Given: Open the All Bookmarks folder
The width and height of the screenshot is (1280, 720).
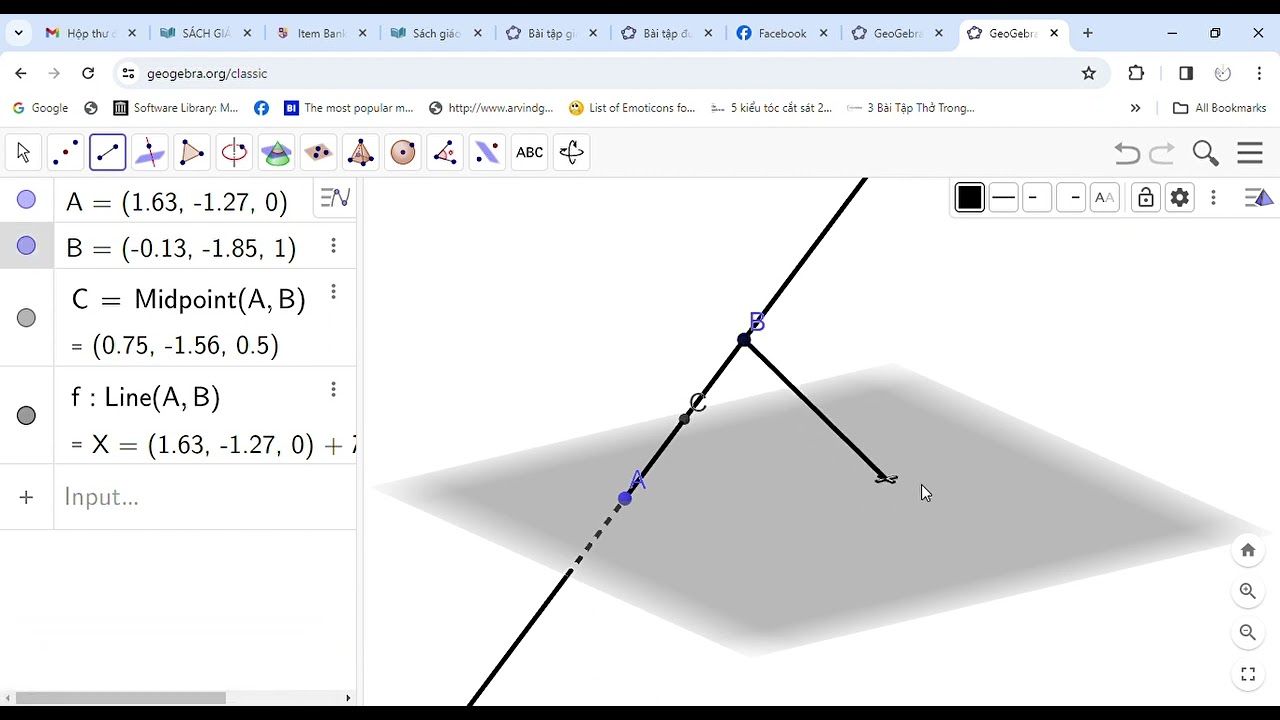Looking at the screenshot, I should [x=1219, y=108].
